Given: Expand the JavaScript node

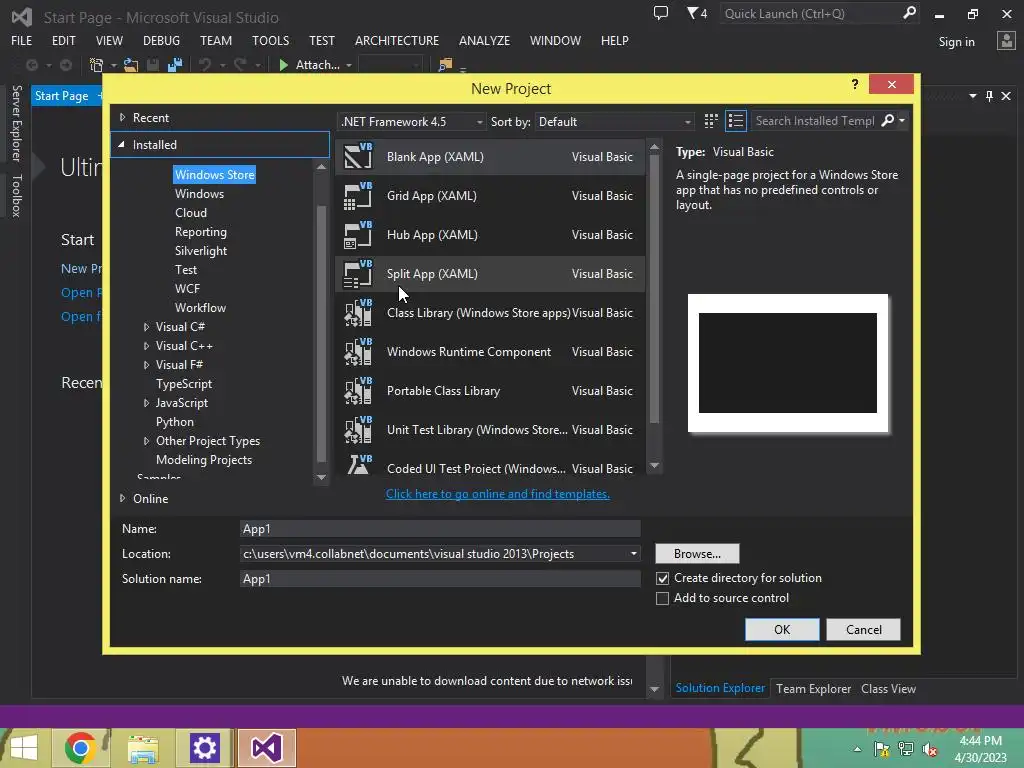Looking at the screenshot, I should tap(146, 403).
